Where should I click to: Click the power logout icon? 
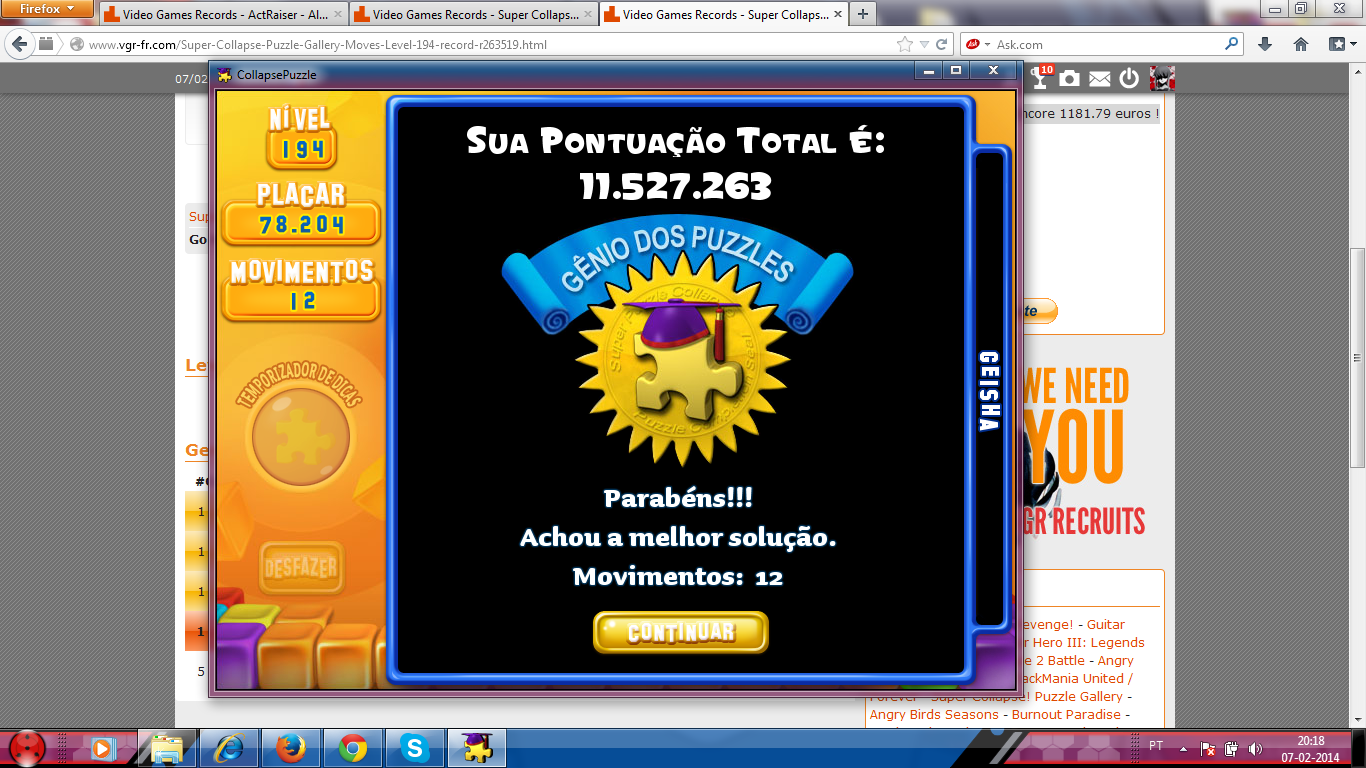[x=1129, y=79]
